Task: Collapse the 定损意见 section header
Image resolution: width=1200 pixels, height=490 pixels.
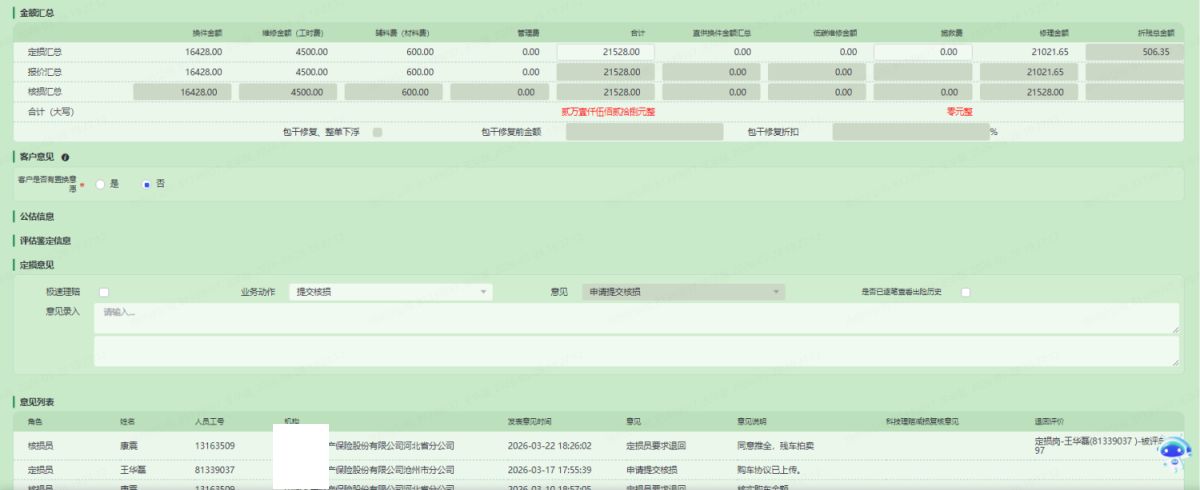Action: click(x=37, y=265)
